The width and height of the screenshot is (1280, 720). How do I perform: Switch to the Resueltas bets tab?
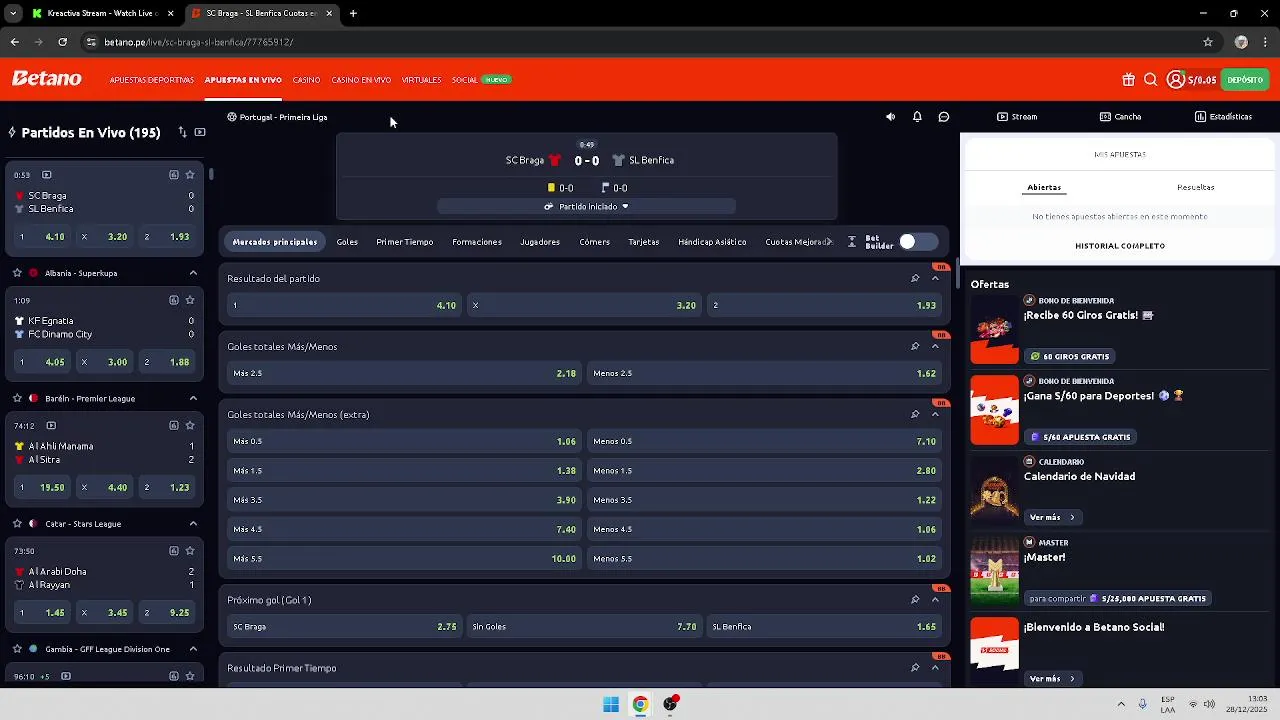click(x=1195, y=188)
